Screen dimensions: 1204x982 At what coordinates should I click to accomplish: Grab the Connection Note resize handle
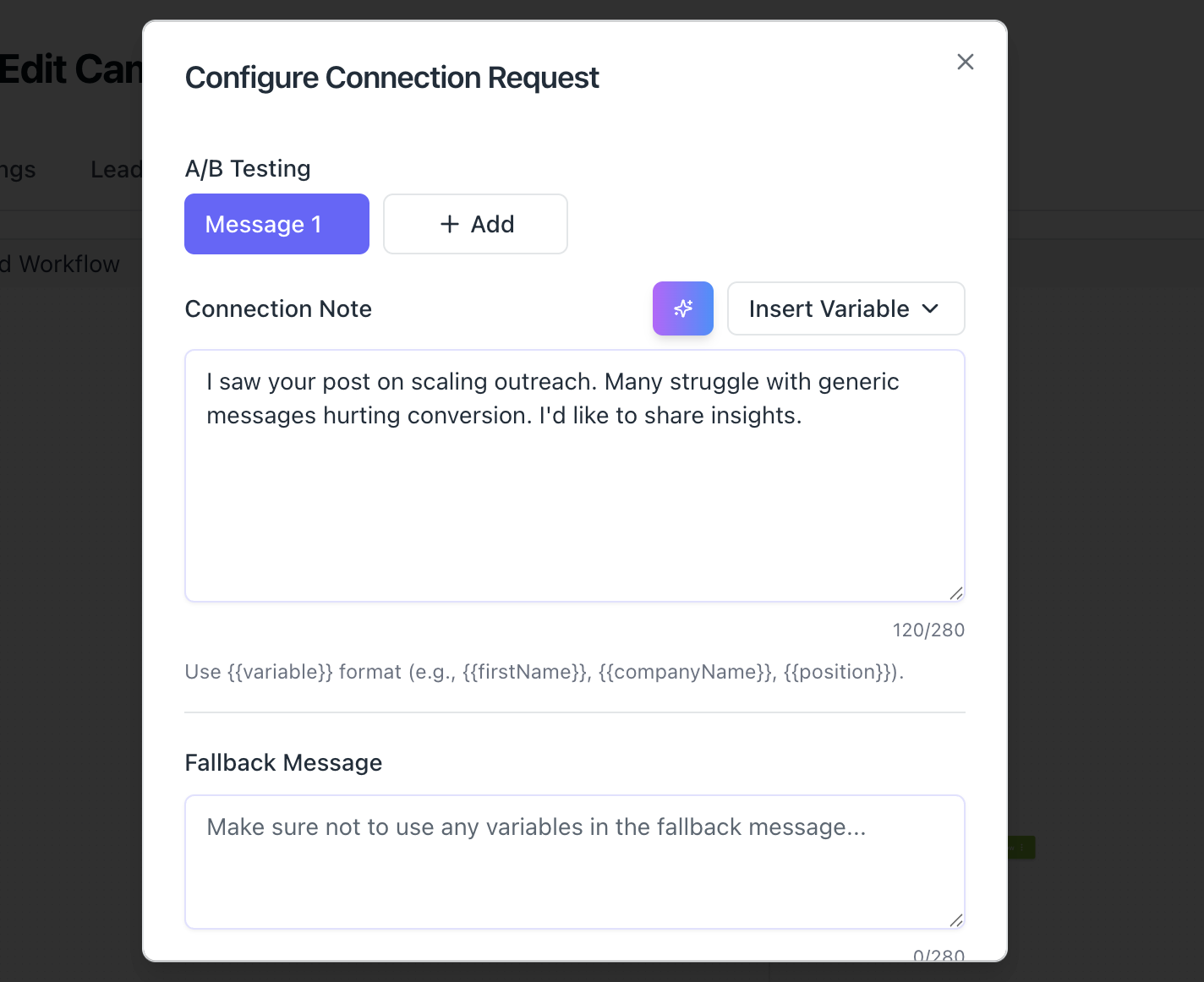pos(956,593)
